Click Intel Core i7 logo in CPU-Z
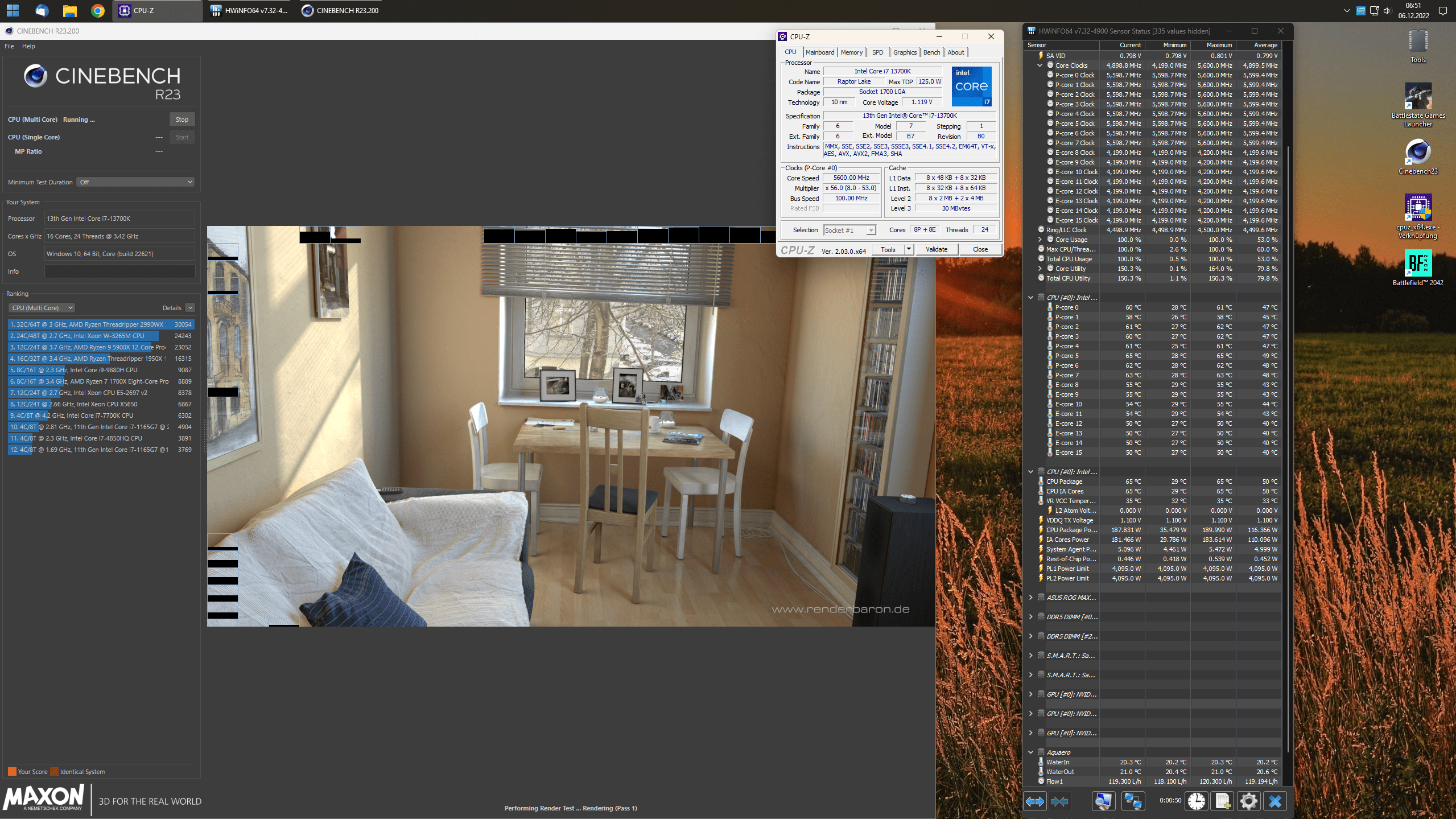1456x819 pixels. pos(971,86)
